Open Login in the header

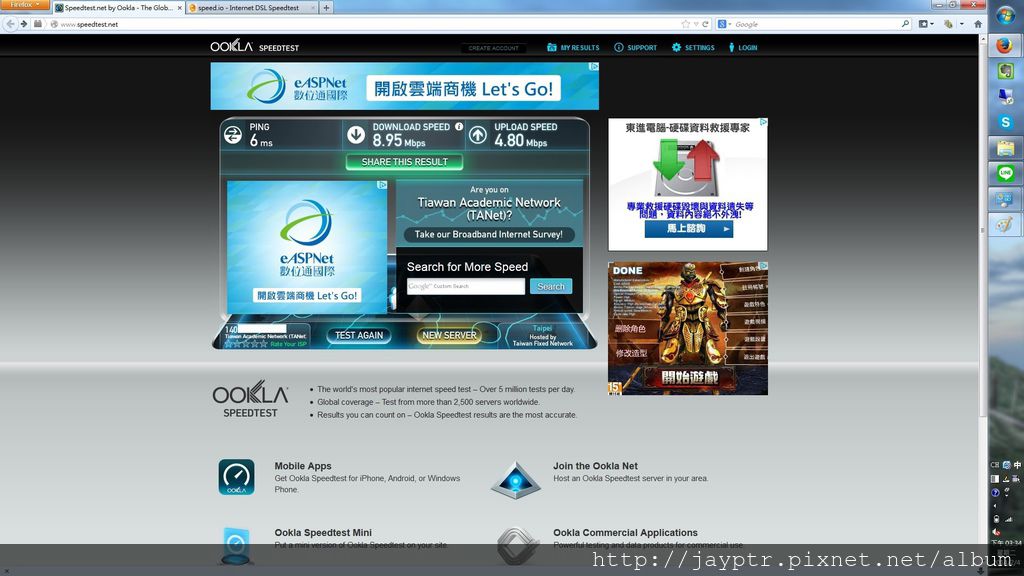(743, 48)
